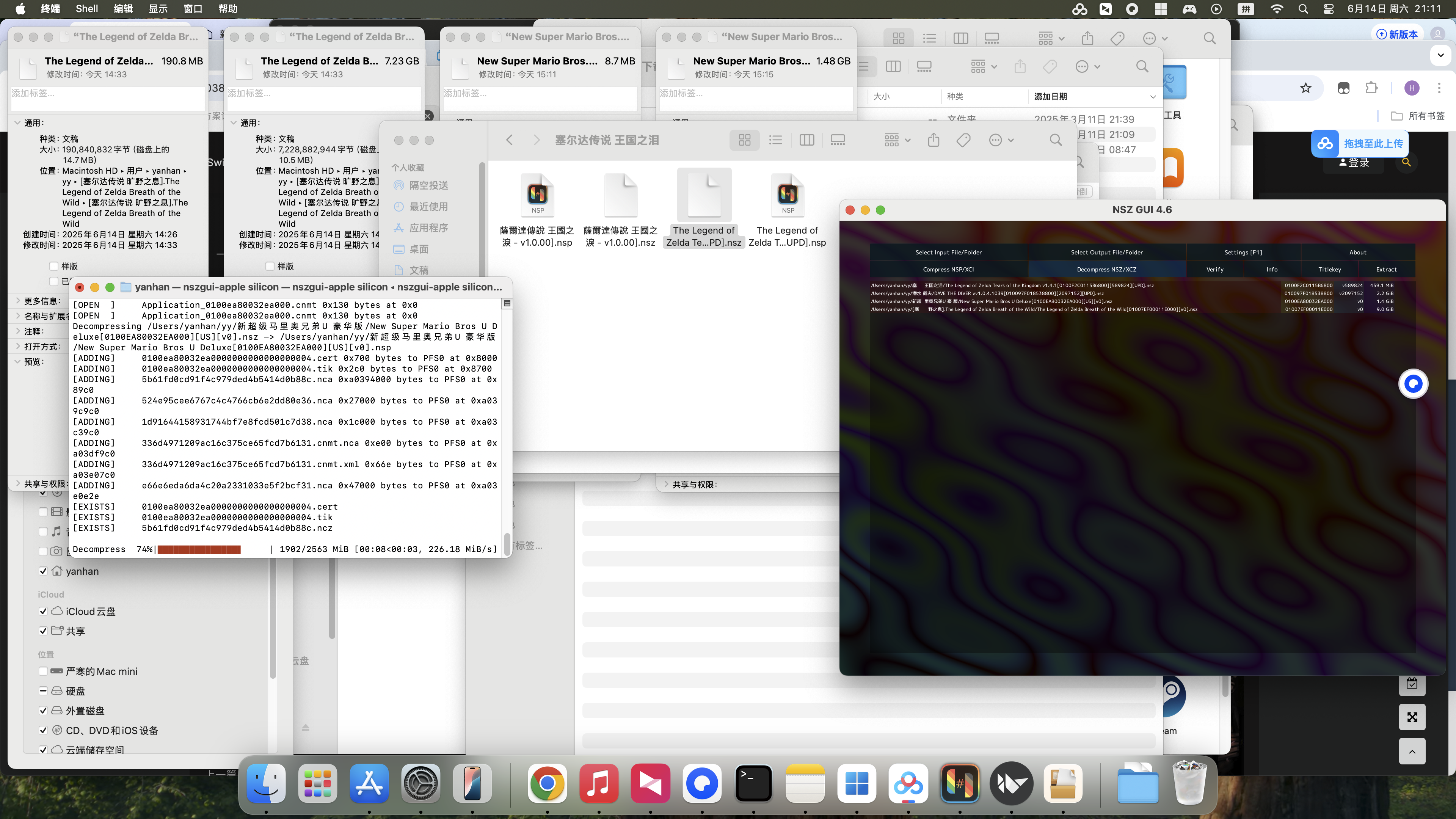This screenshot has width=1456, height=819.
Task: Collapse 通用 section in 190.8 MB info window
Action: [17, 122]
